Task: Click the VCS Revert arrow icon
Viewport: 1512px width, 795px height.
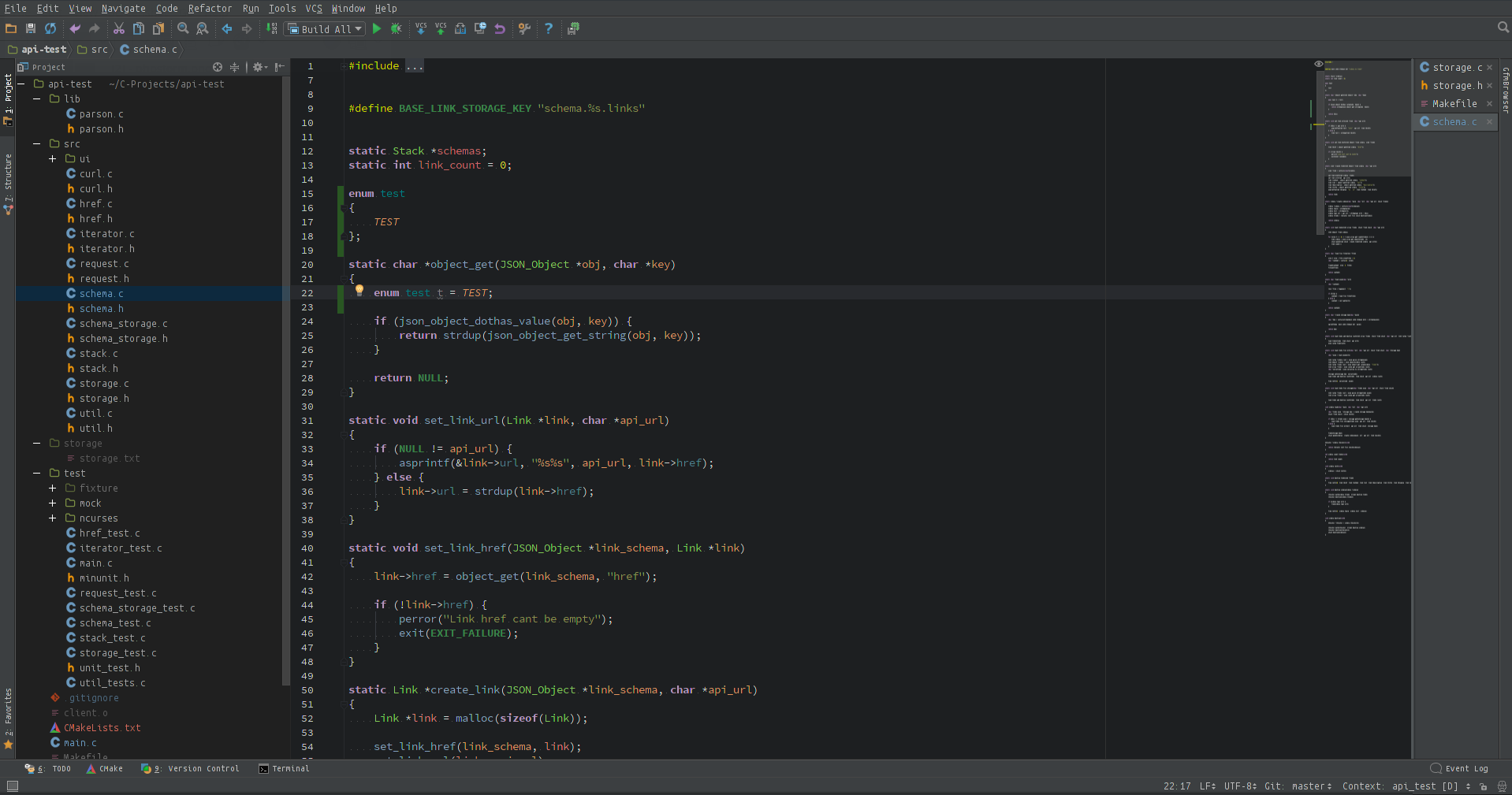Action: coord(500,28)
